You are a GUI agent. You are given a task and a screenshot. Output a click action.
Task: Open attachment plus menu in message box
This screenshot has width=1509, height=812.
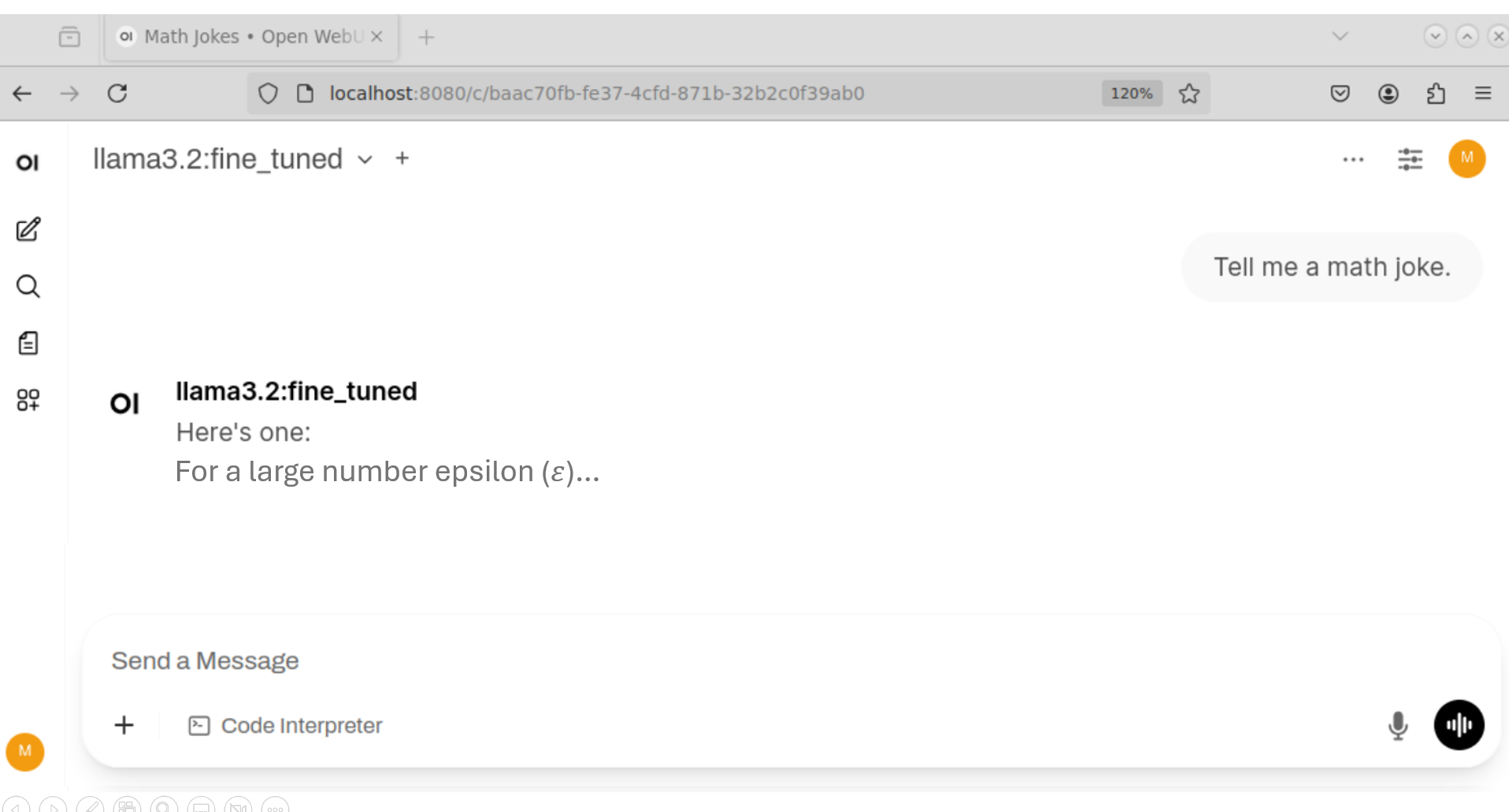[x=124, y=725]
